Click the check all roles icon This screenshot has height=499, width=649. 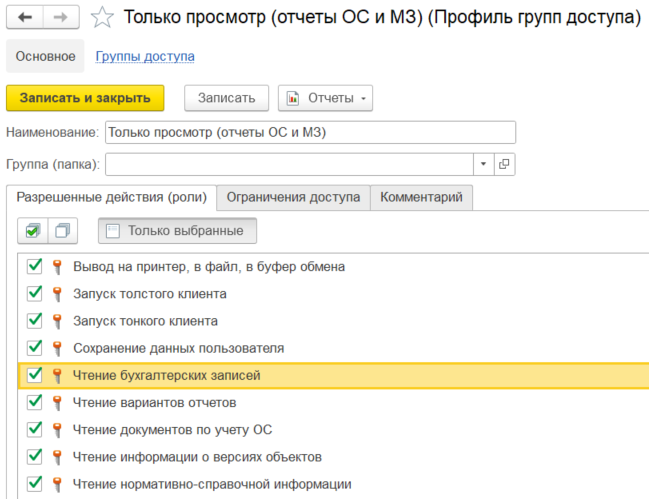[x=33, y=231]
